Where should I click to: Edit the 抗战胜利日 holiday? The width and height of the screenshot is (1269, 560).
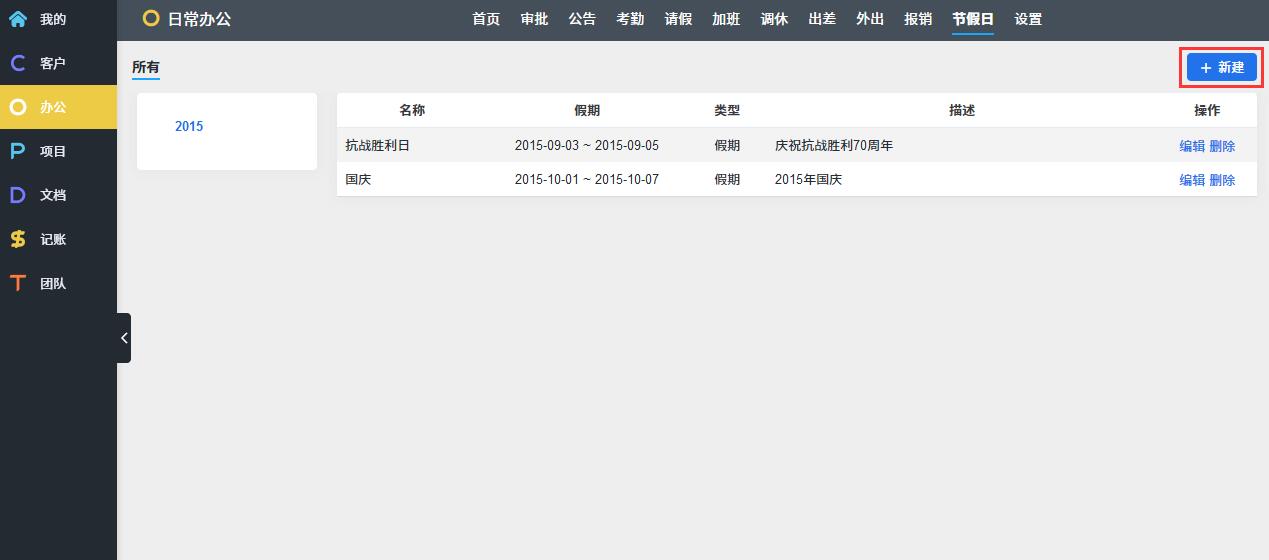(1192, 146)
